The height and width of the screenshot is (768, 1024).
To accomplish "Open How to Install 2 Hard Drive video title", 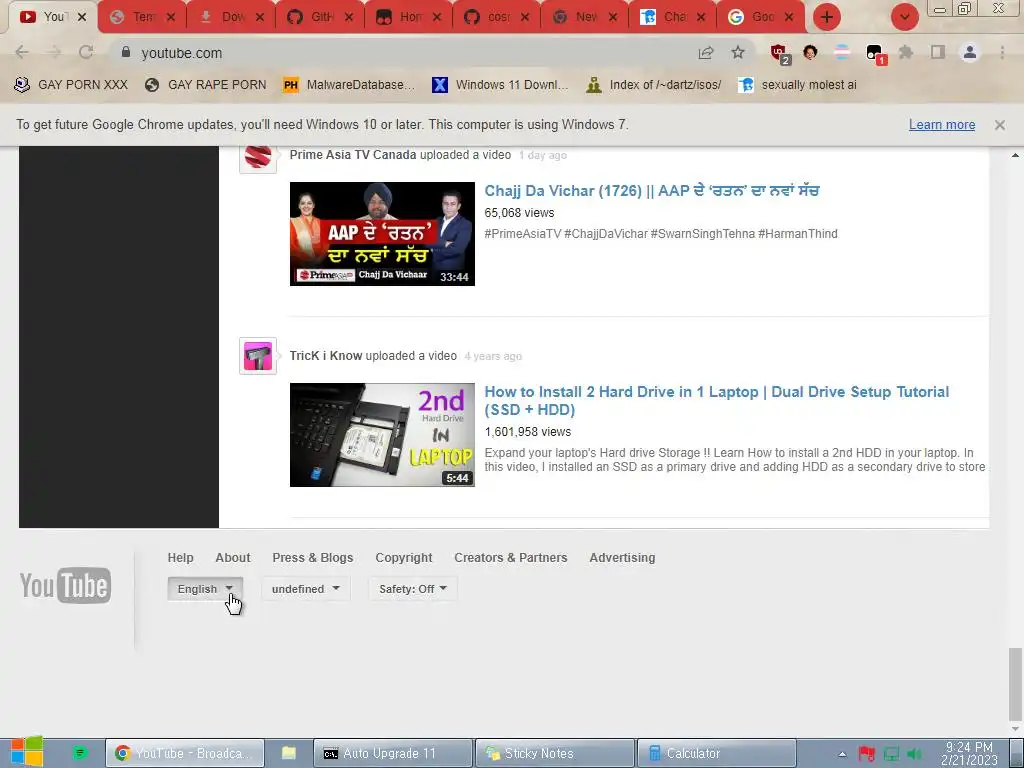I will coord(716,400).
